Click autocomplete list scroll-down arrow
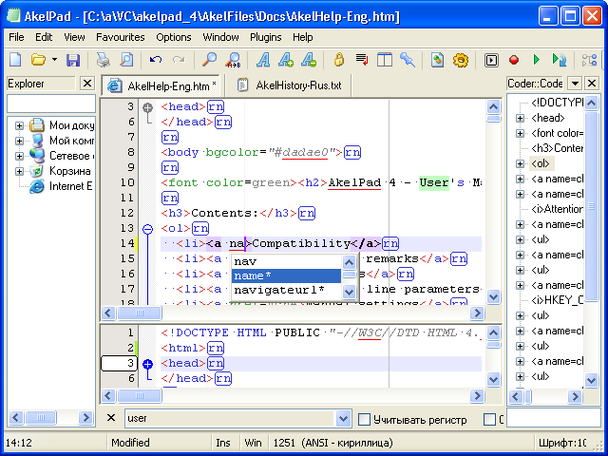 (349, 291)
